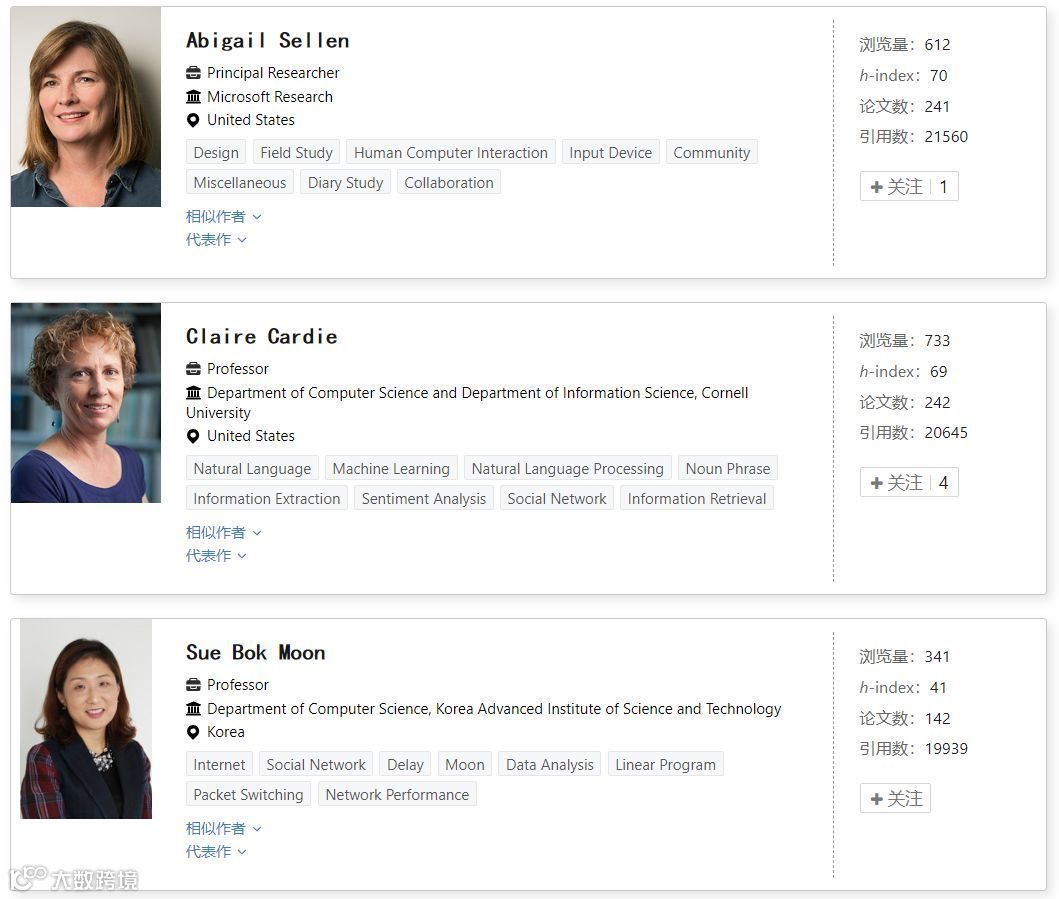This screenshot has width=1059, height=899.
Task: Click location pin icon next to Korea
Action: (x=193, y=732)
